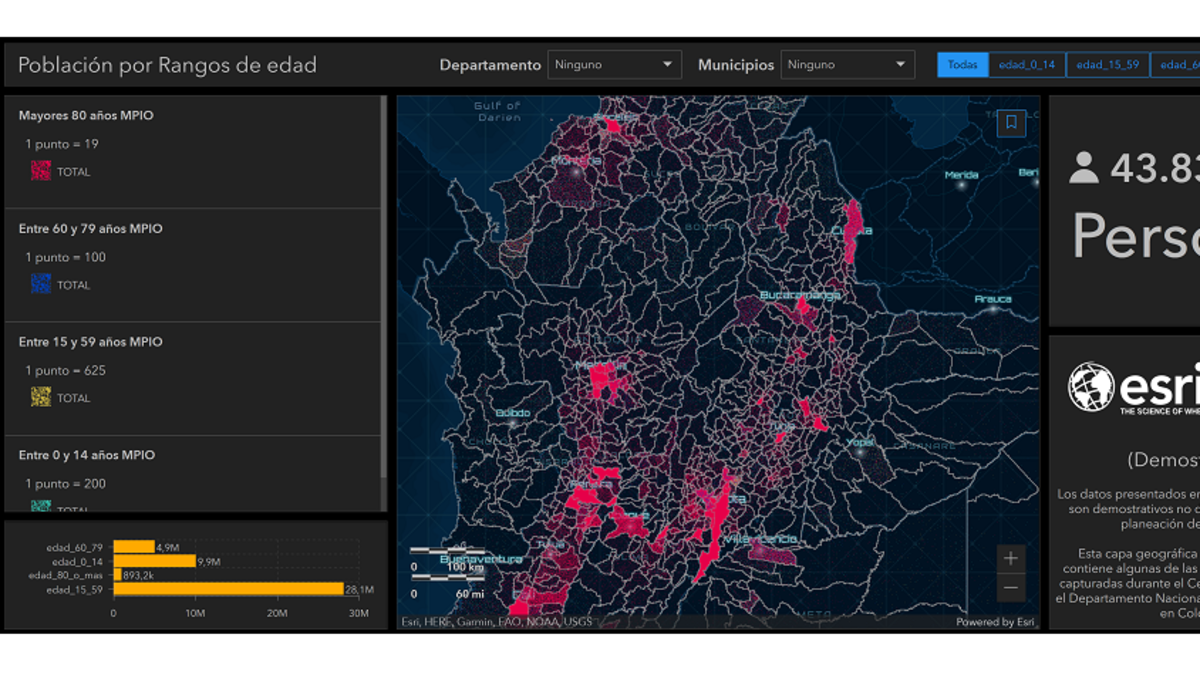Click the Powered by Esri link

tap(995, 622)
